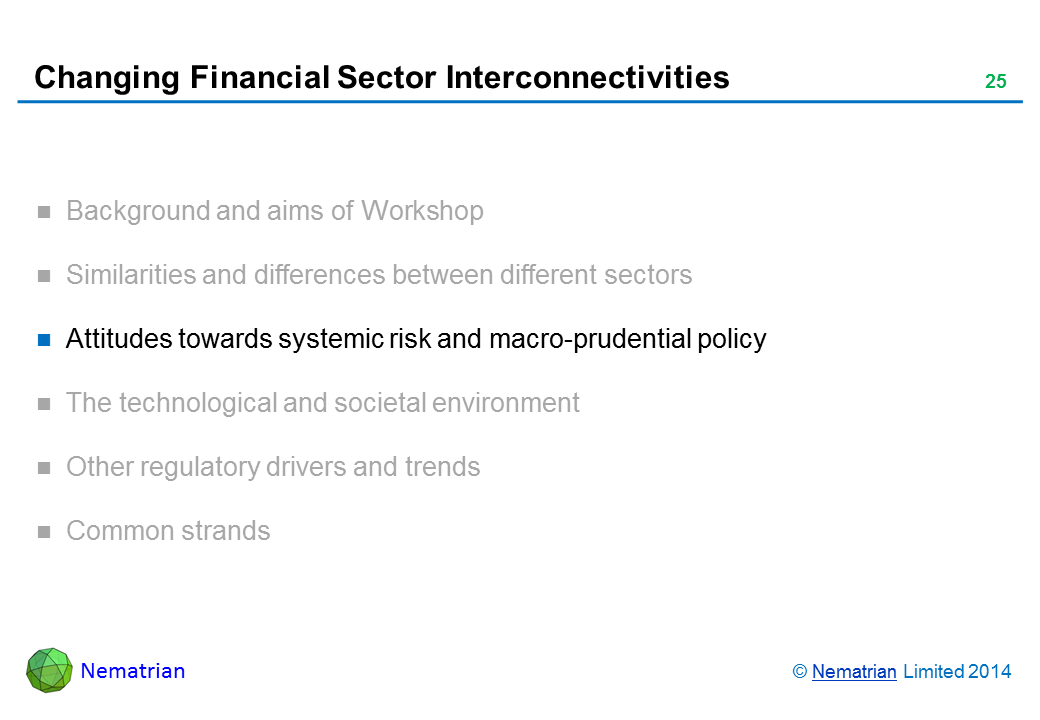1040x720 pixels.
Task: Select 'Background and aims of Workshop' agenda item
Action: point(274,211)
